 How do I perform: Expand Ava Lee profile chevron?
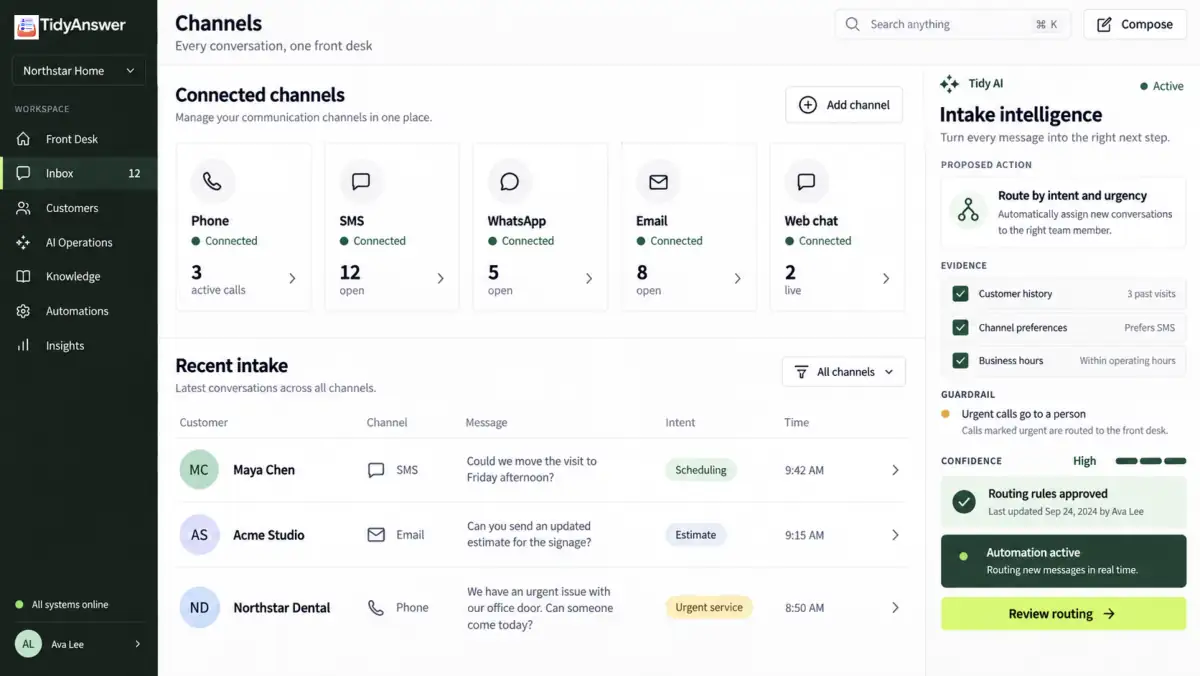click(x=138, y=644)
